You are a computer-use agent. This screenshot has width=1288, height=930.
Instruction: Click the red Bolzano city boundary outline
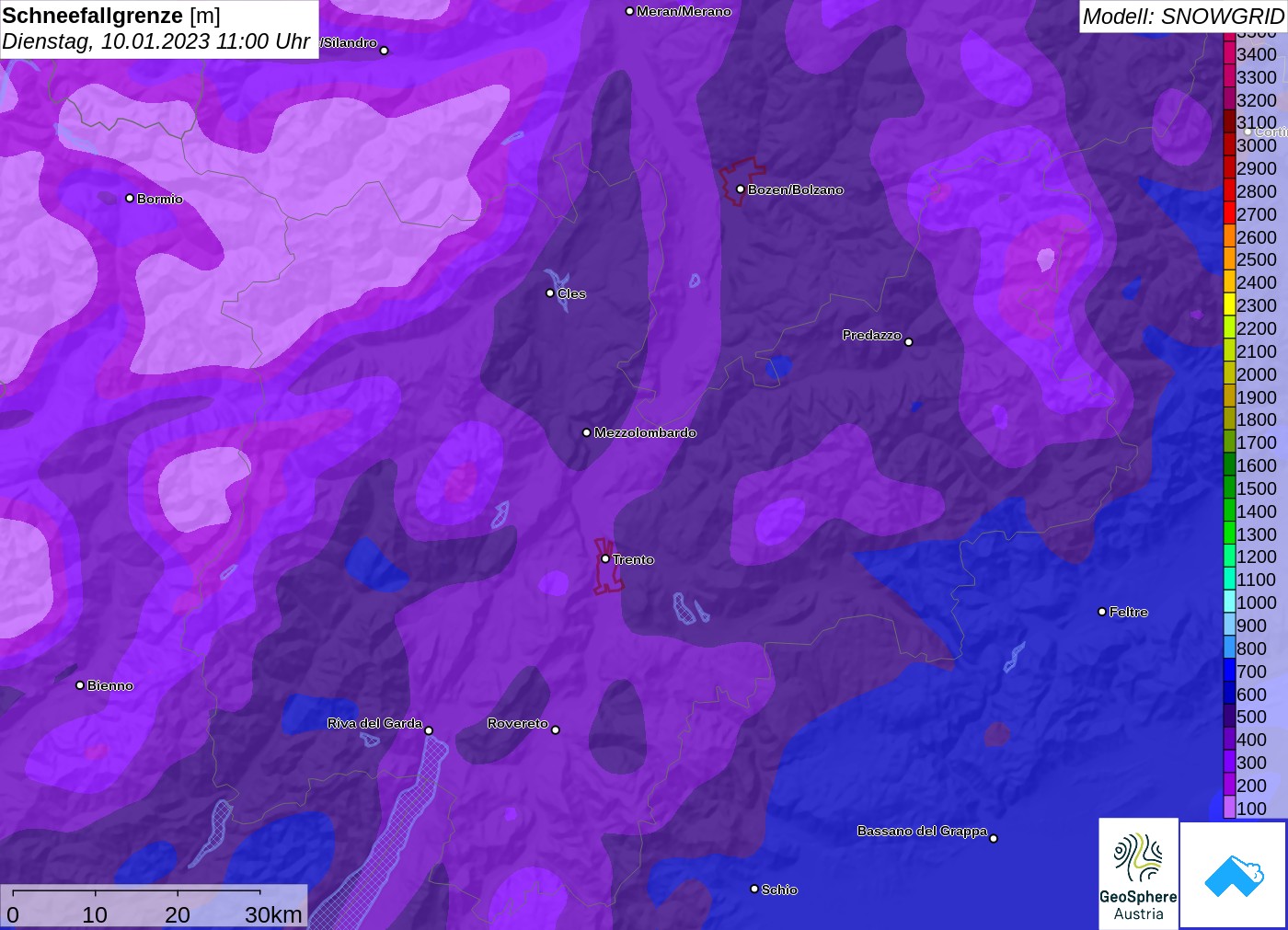click(742, 180)
